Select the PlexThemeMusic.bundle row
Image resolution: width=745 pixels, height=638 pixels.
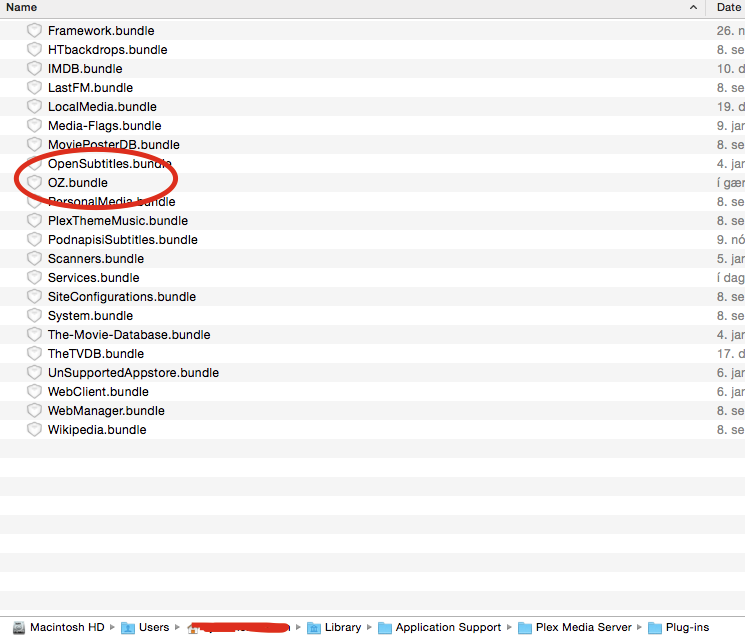[117, 221]
